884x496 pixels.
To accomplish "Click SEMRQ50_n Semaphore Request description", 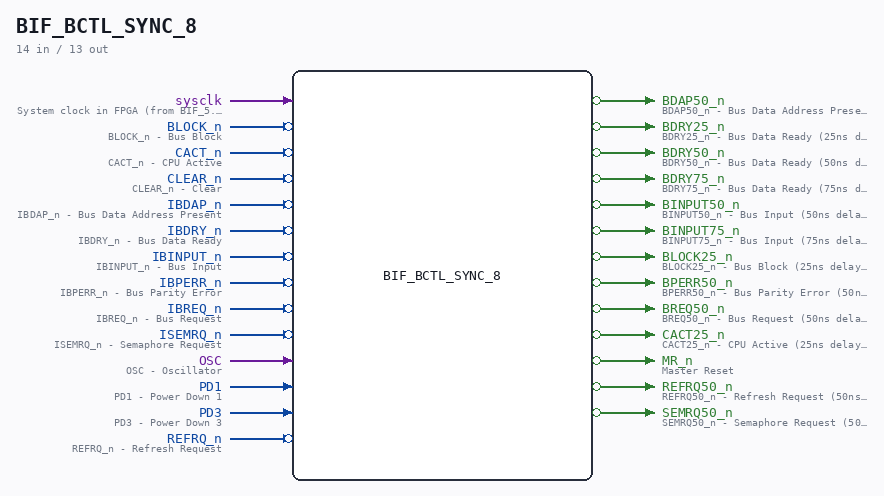I will pyautogui.click(x=764, y=422).
